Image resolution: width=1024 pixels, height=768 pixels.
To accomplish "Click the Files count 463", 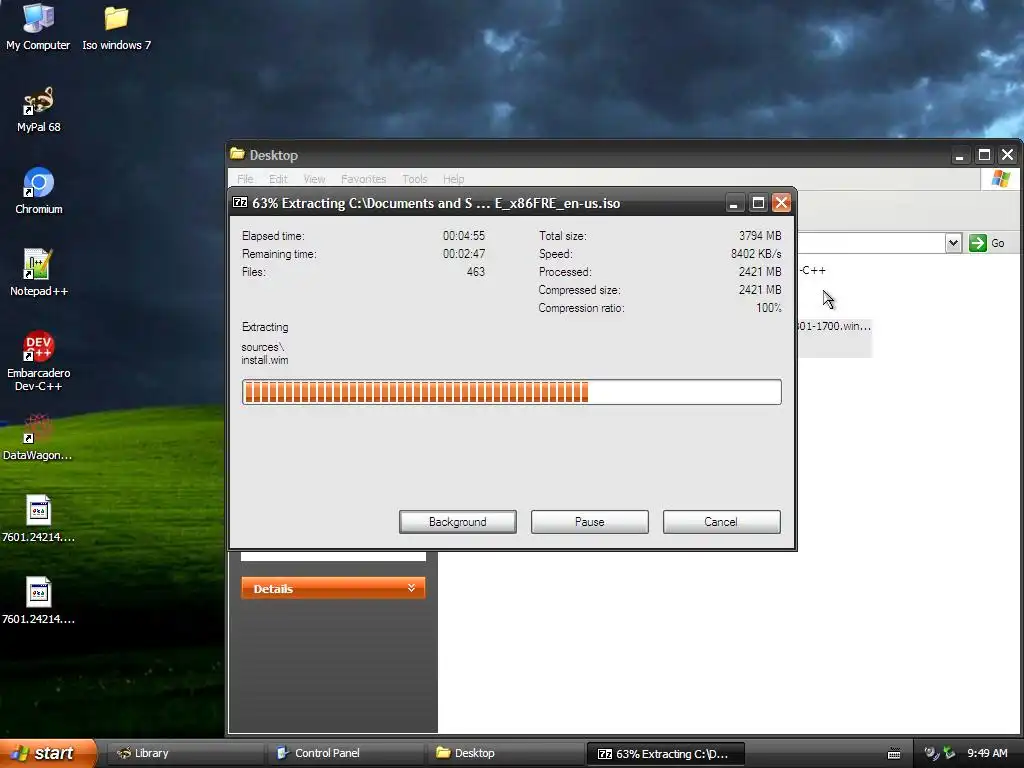I will [475, 272].
